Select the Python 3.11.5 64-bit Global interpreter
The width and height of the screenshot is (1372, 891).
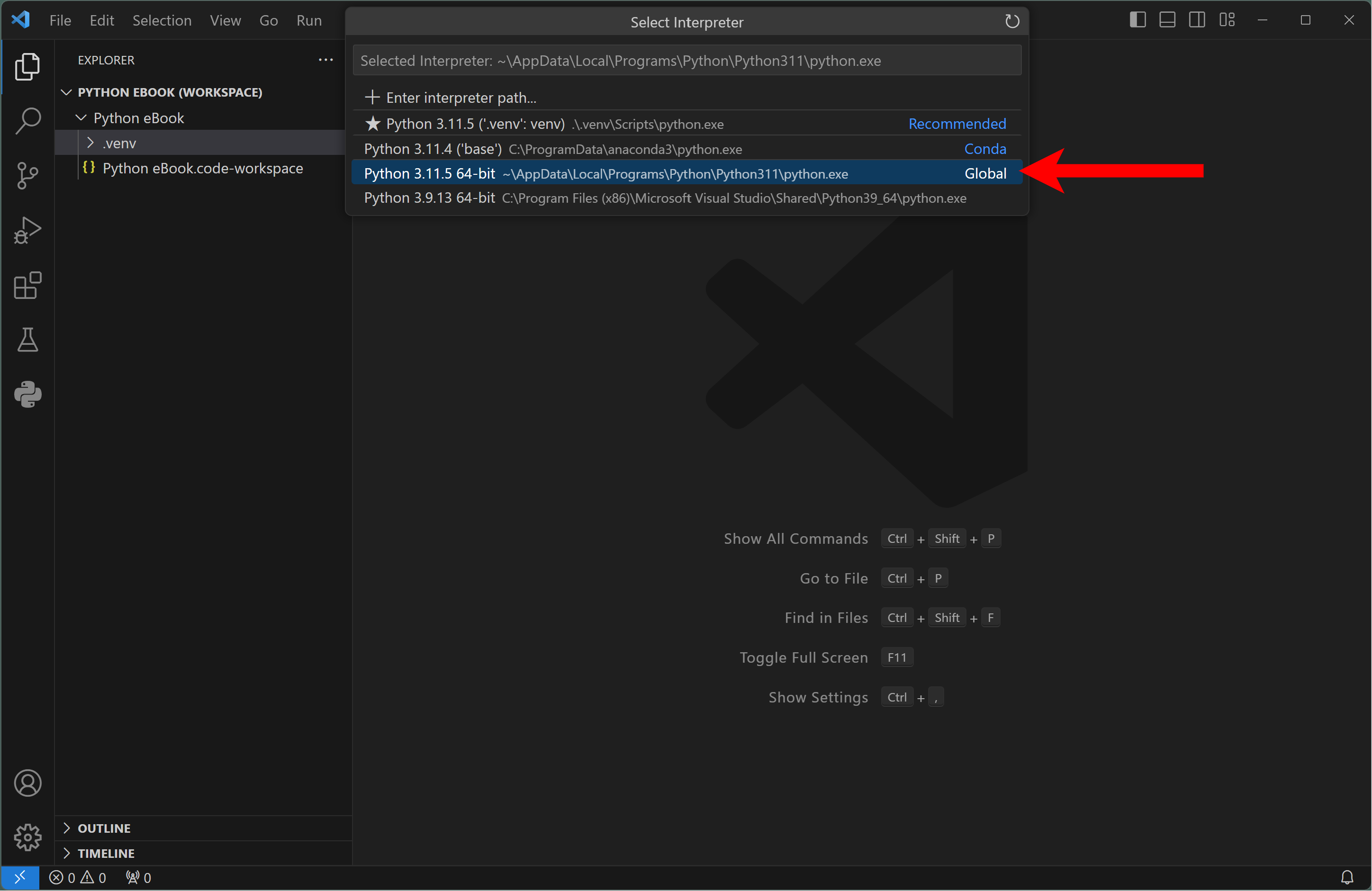point(686,173)
